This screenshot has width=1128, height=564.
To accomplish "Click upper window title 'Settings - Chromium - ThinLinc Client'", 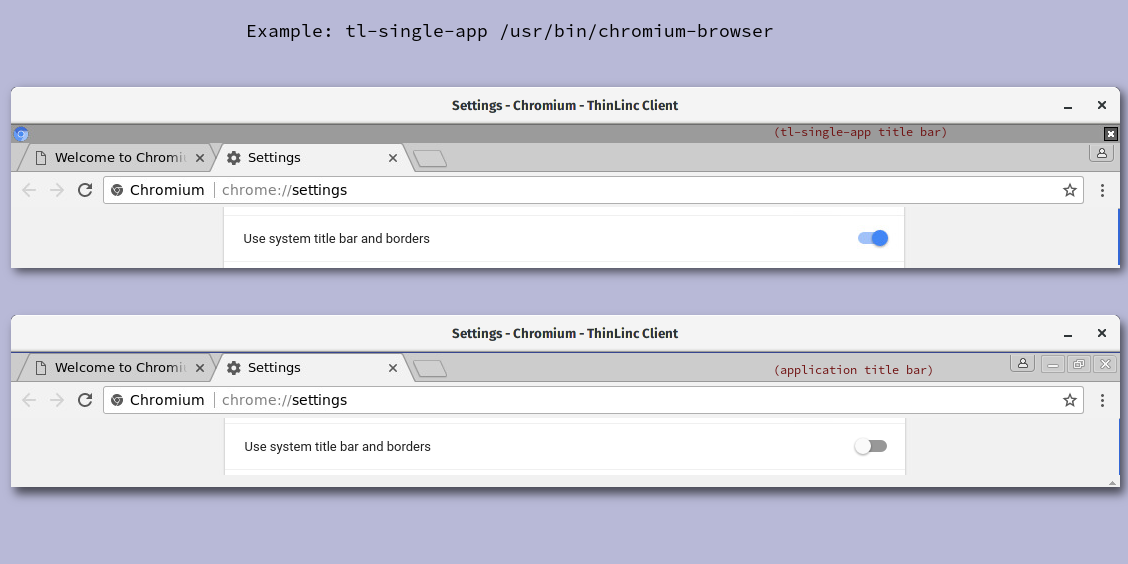I will pyautogui.click(x=565, y=105).
